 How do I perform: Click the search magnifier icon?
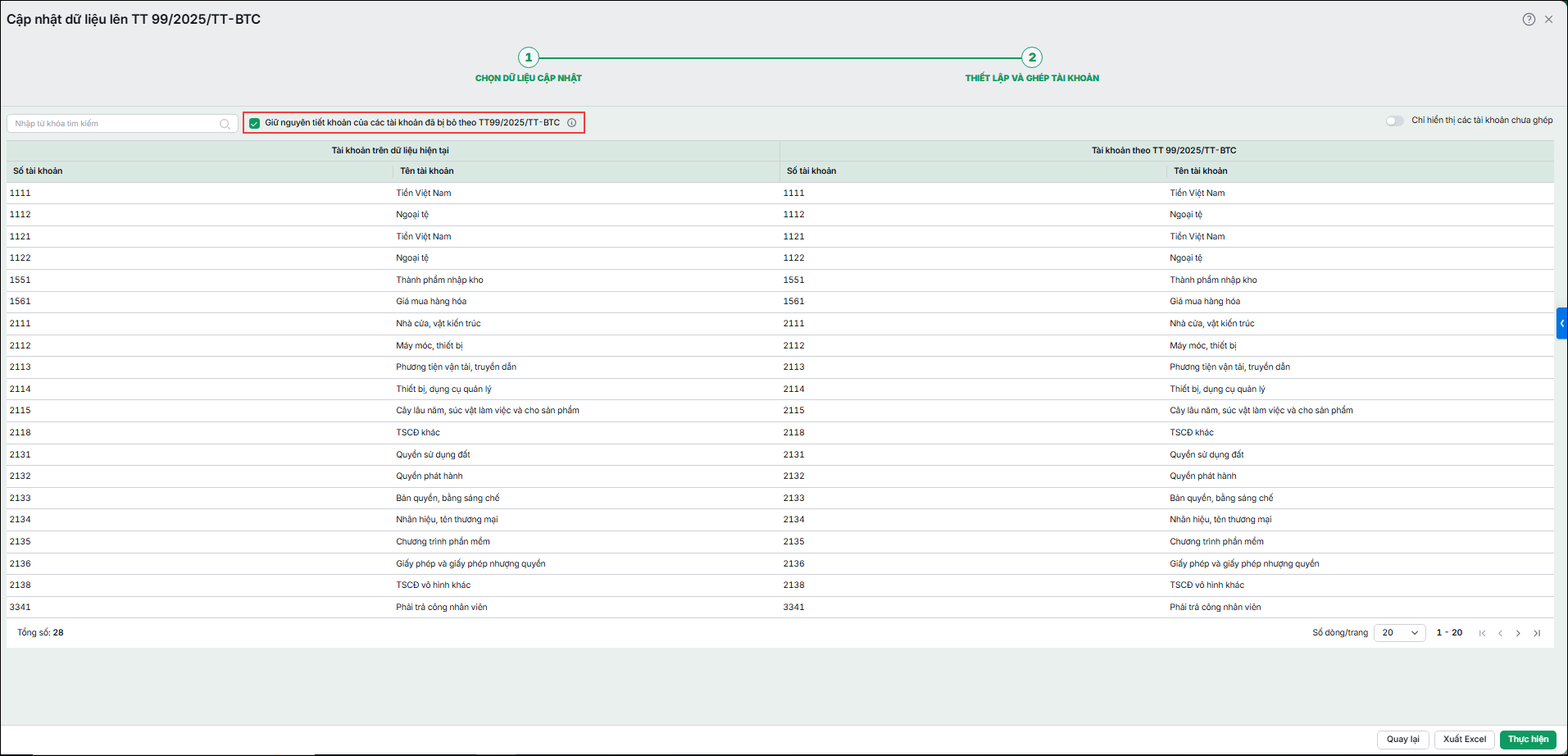225,124
